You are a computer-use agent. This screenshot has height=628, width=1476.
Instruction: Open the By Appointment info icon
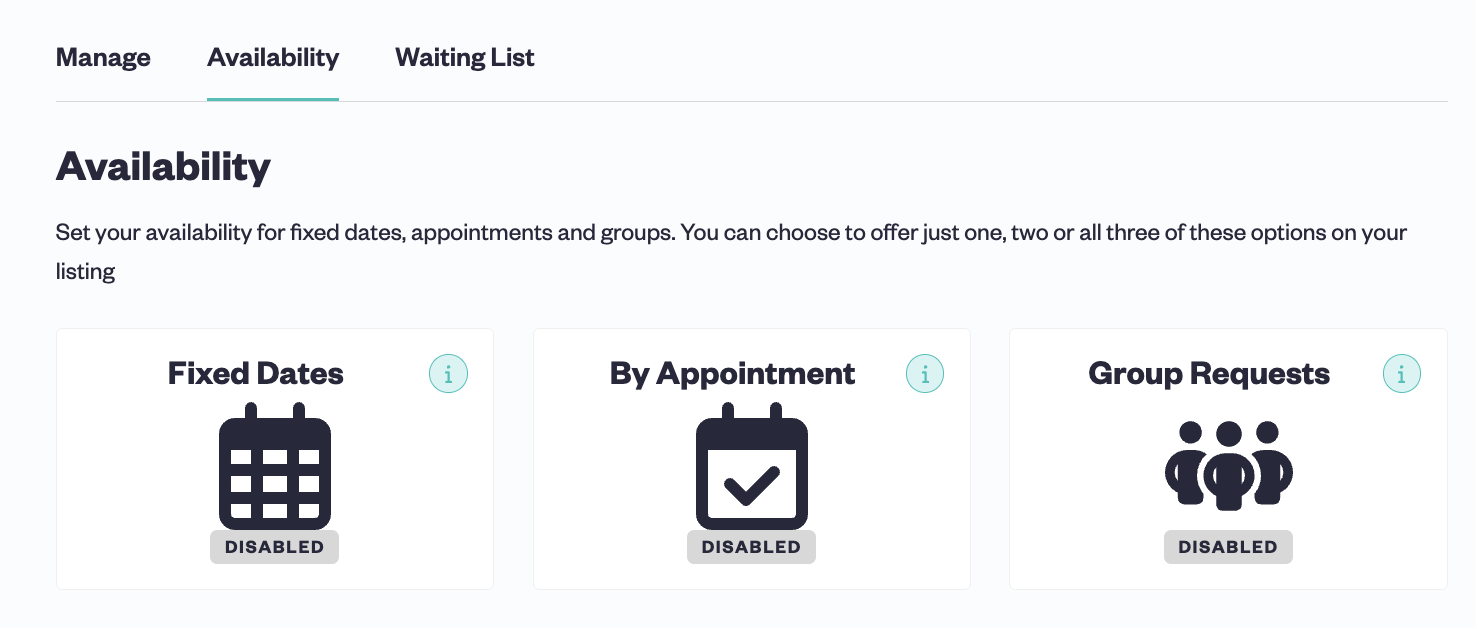pyautogui.click(x=925, y=375)
